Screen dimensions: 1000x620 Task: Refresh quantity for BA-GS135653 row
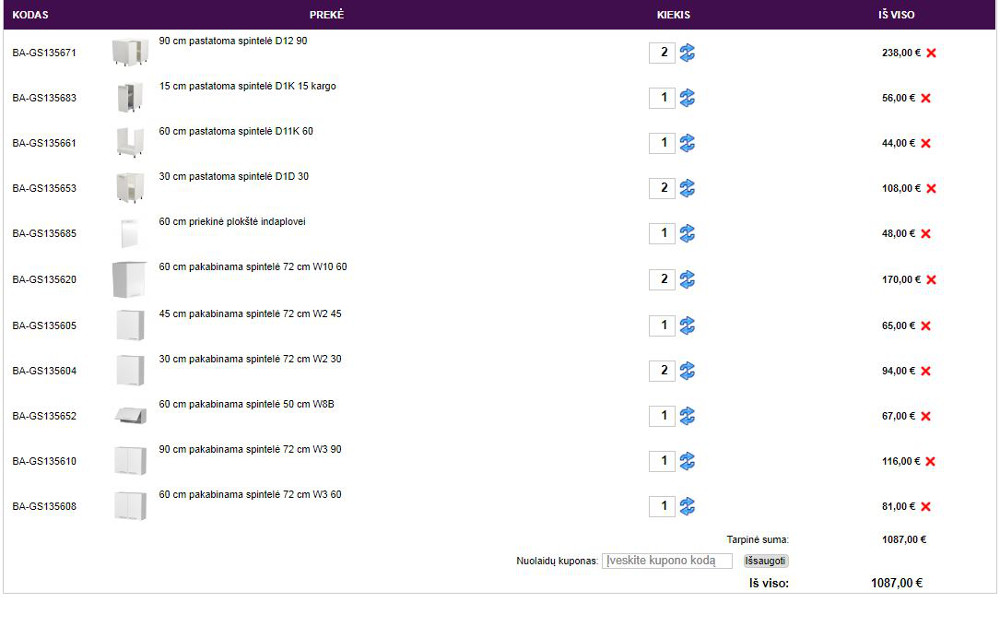click(x=687, y=188)
